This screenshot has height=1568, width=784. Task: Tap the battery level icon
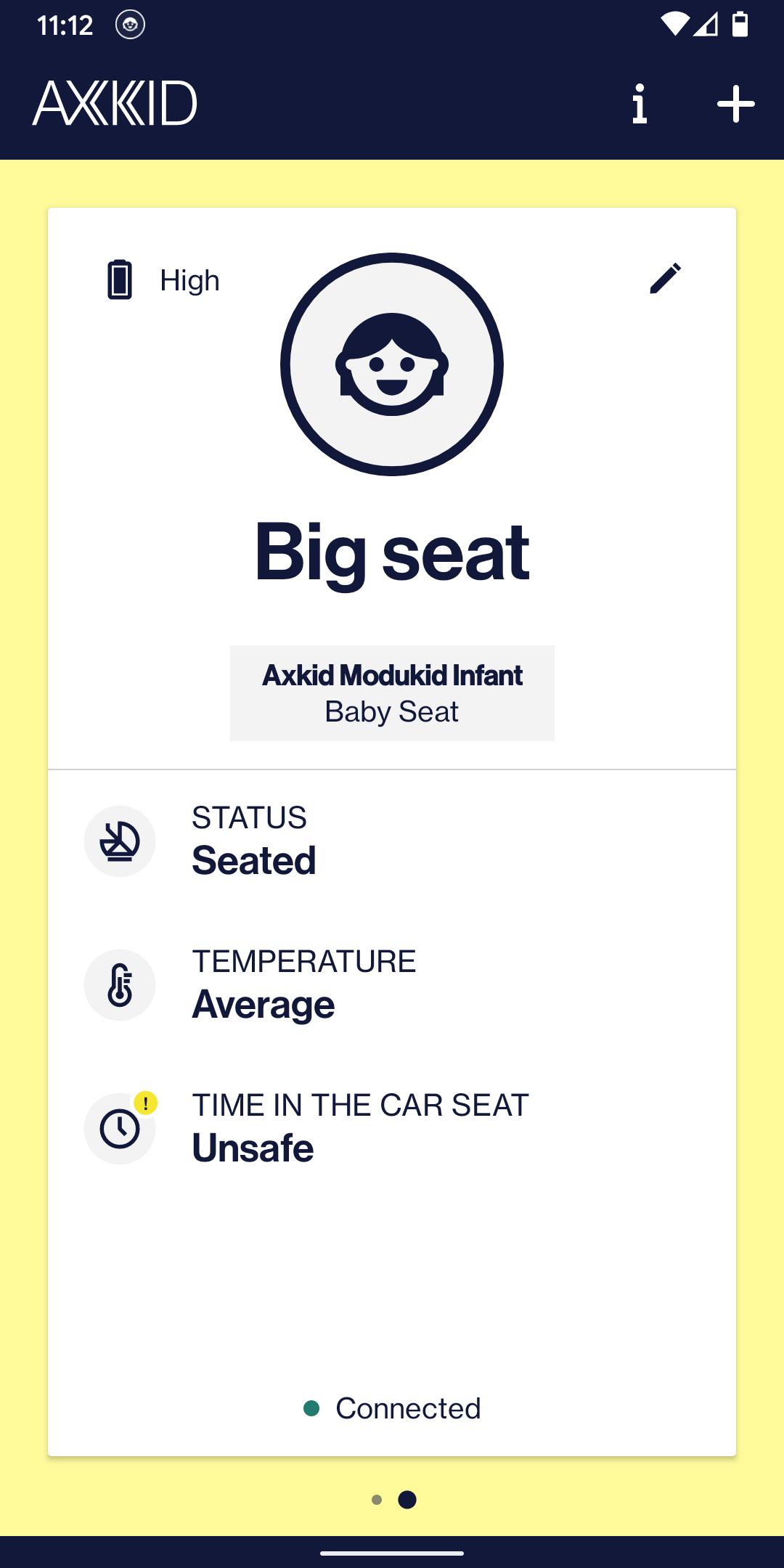click(x=120, y=279)
